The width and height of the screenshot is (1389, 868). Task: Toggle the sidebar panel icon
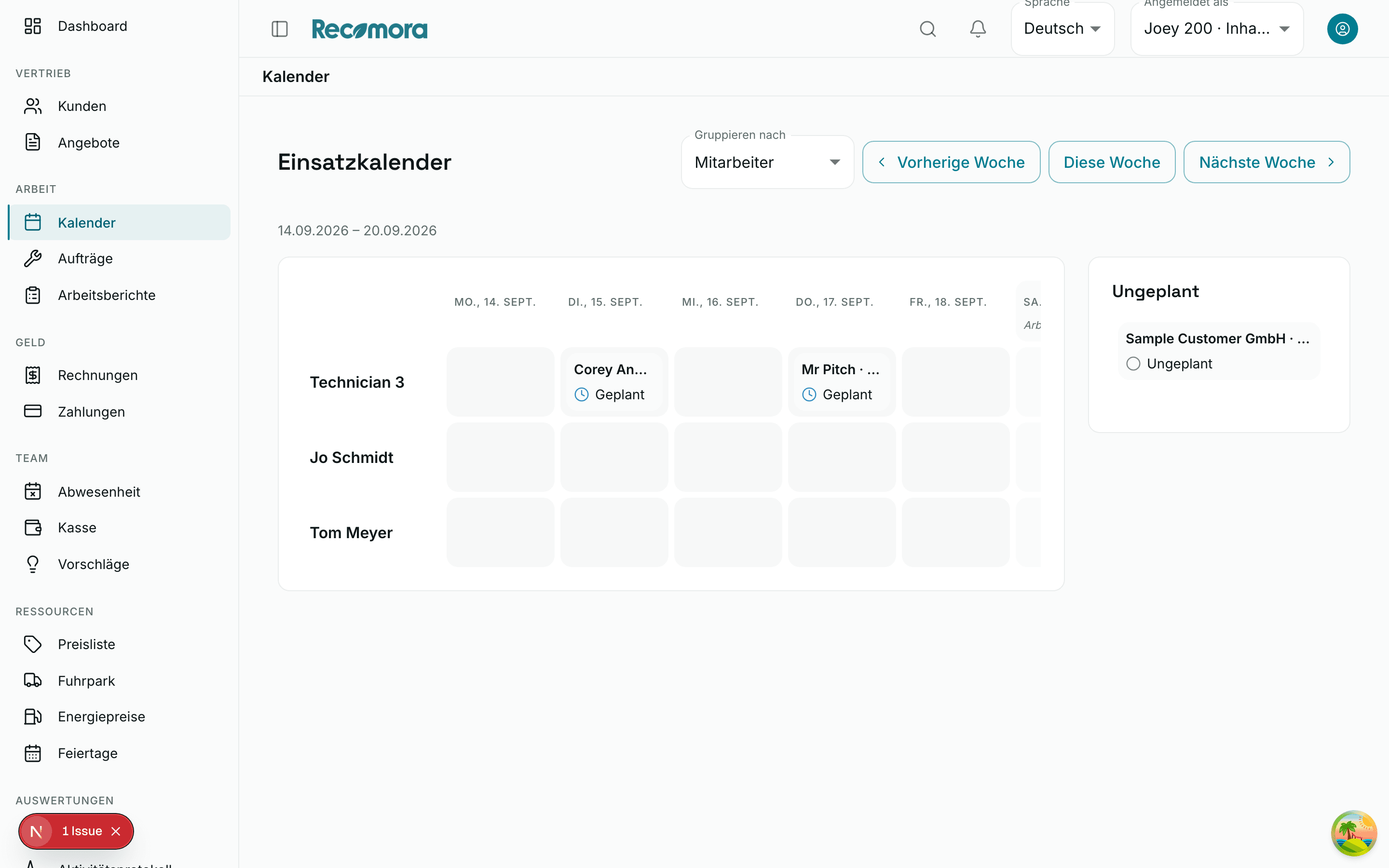(280, 29)
